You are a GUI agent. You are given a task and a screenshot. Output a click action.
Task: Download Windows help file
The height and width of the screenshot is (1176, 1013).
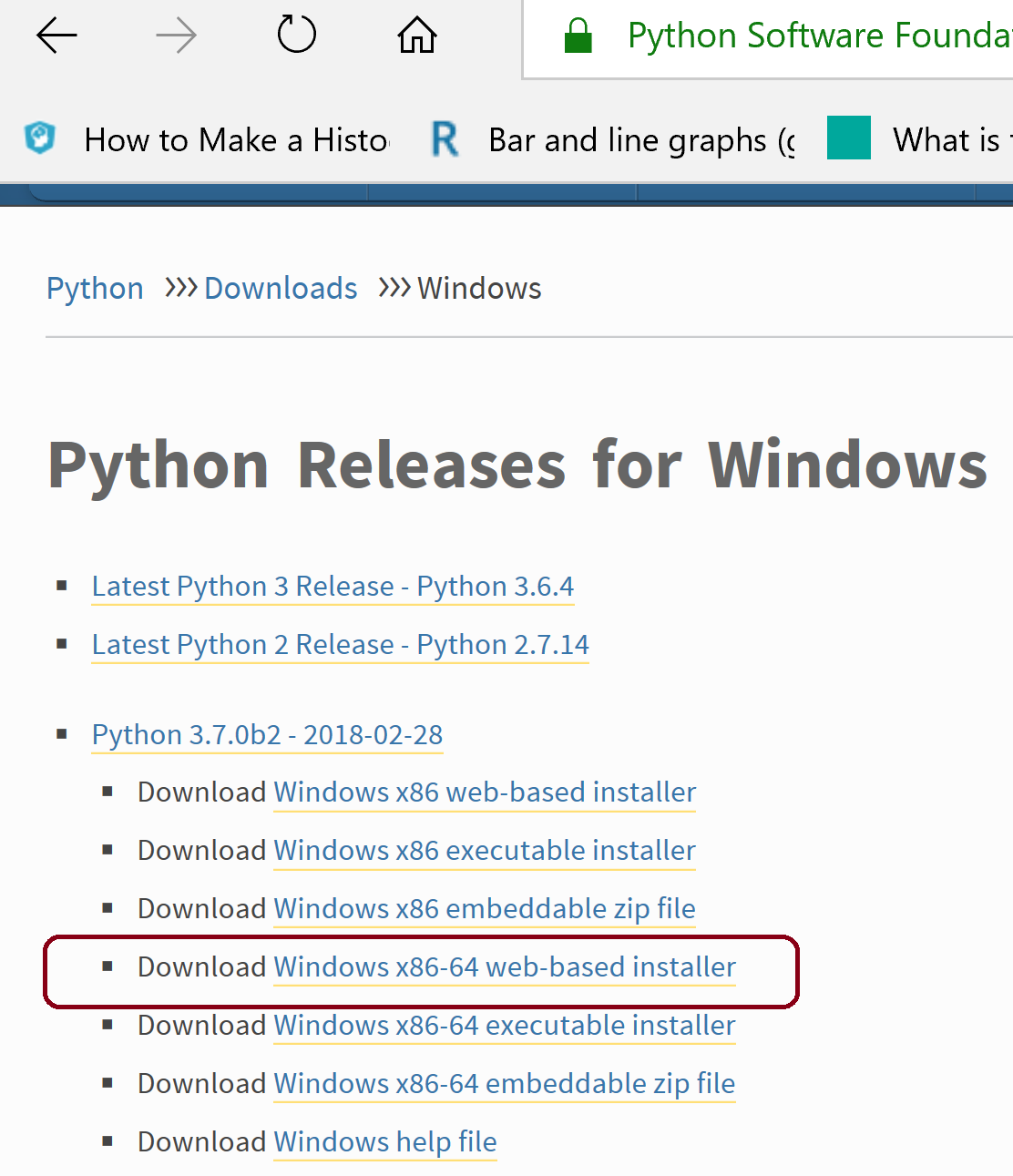(385, 1142)
